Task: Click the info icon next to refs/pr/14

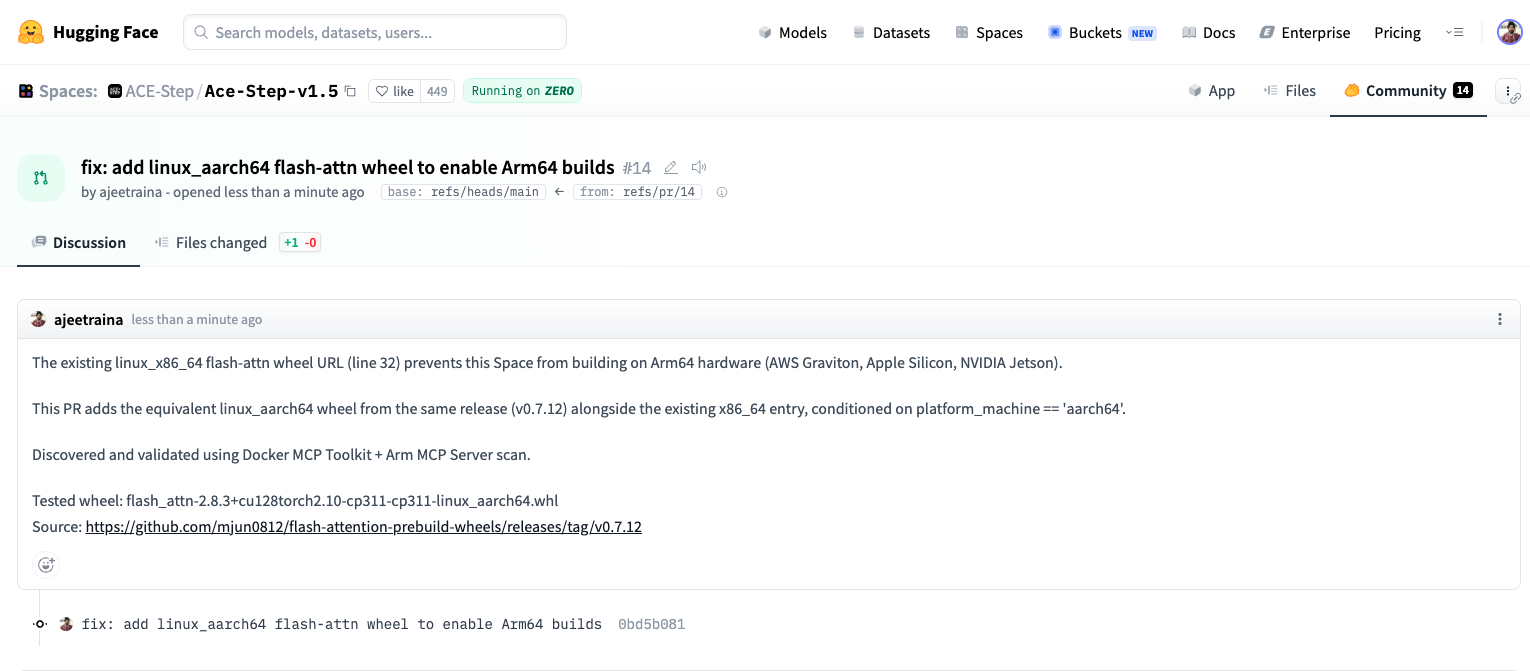Action: coord(721,191)
